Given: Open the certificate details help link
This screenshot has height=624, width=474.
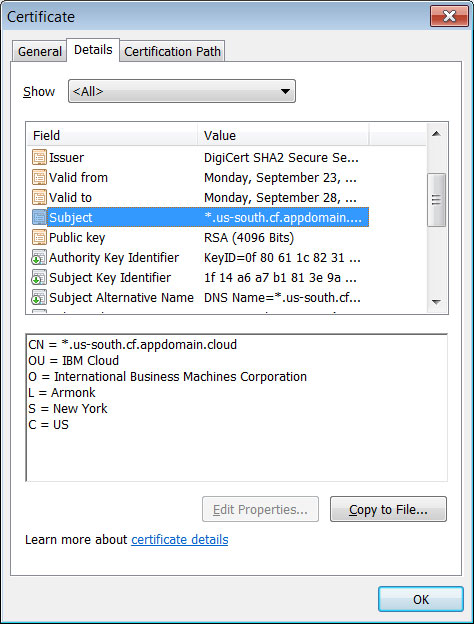Looking at the screenshot, I should [x=180, y=540].
